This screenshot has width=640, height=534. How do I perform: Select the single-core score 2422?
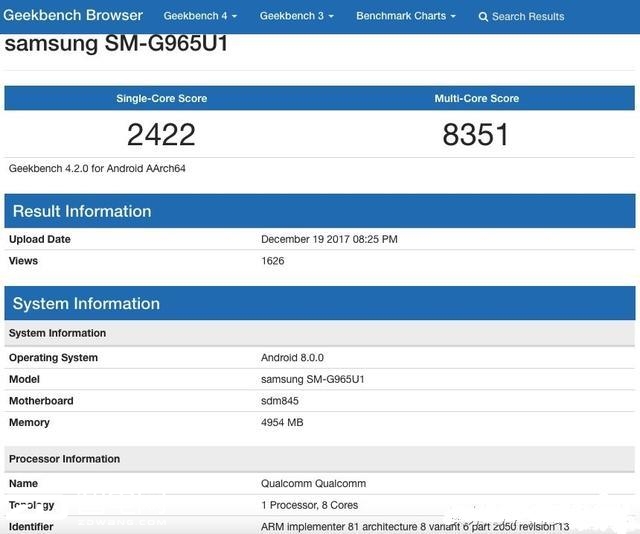[x=161, y=134]
